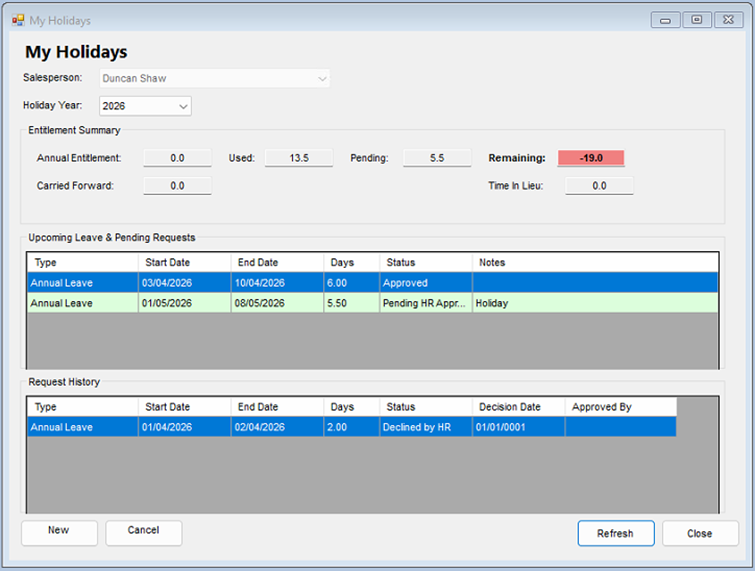Click the Used value 13.5 field
The image size is (755, 571).
tap(299, 158)
